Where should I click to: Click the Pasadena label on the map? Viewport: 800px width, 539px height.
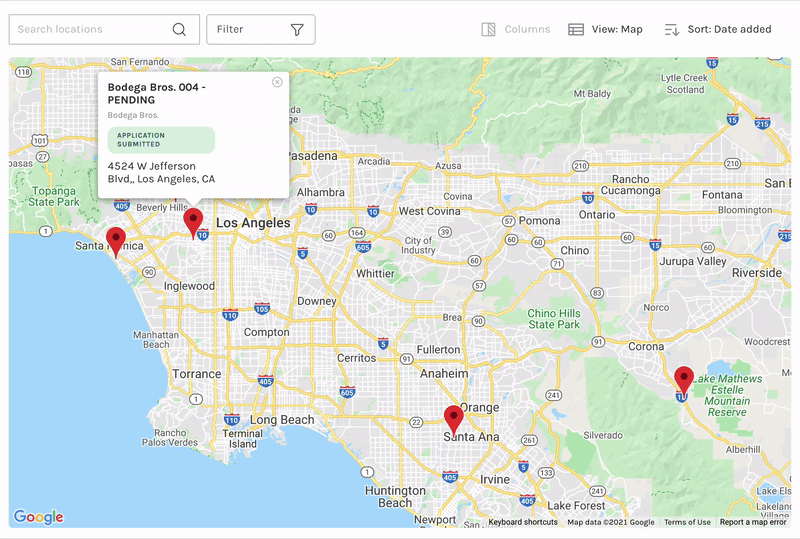(x=313, y=156)
